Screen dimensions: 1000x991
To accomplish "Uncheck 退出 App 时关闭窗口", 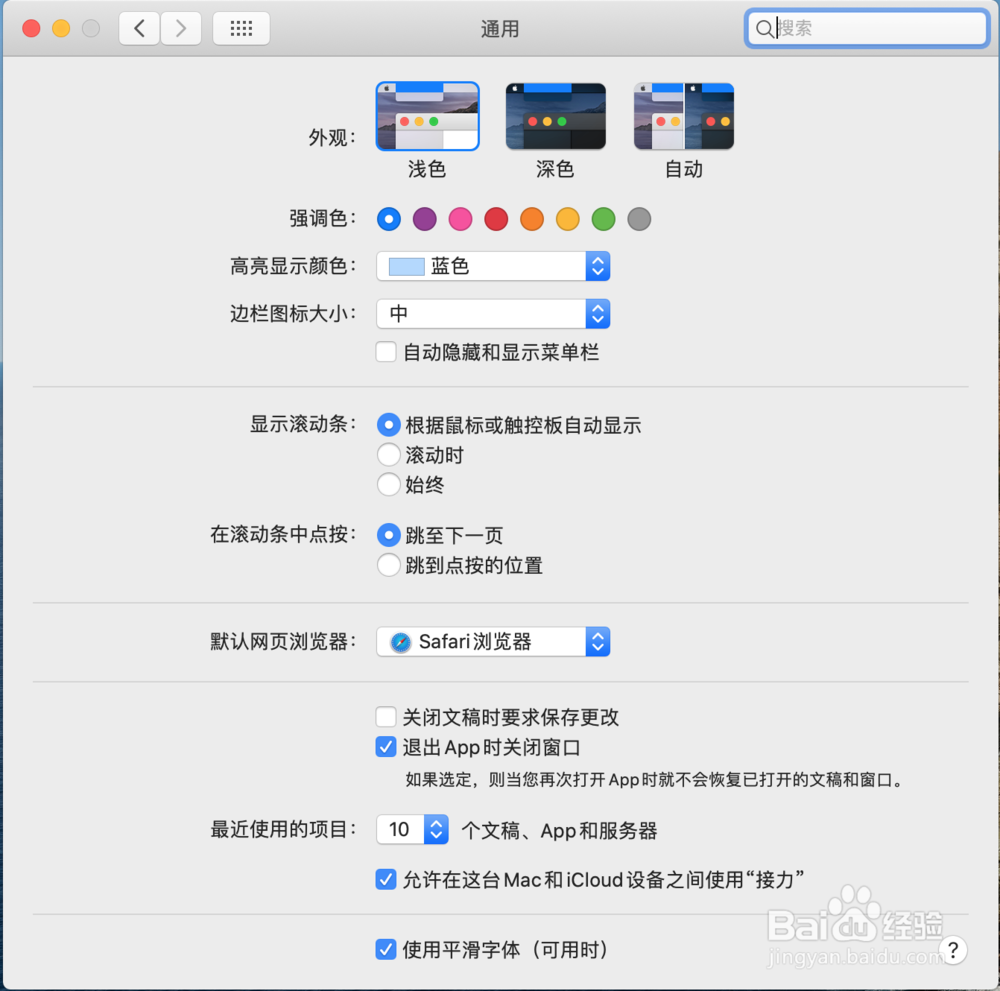I will pyautogui.click(x=386, y=747).
